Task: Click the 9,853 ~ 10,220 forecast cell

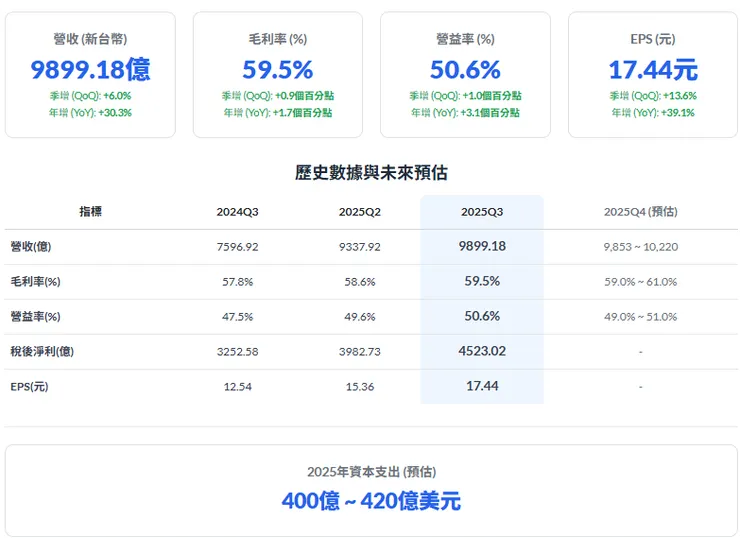Action: (x=640, y=247)
